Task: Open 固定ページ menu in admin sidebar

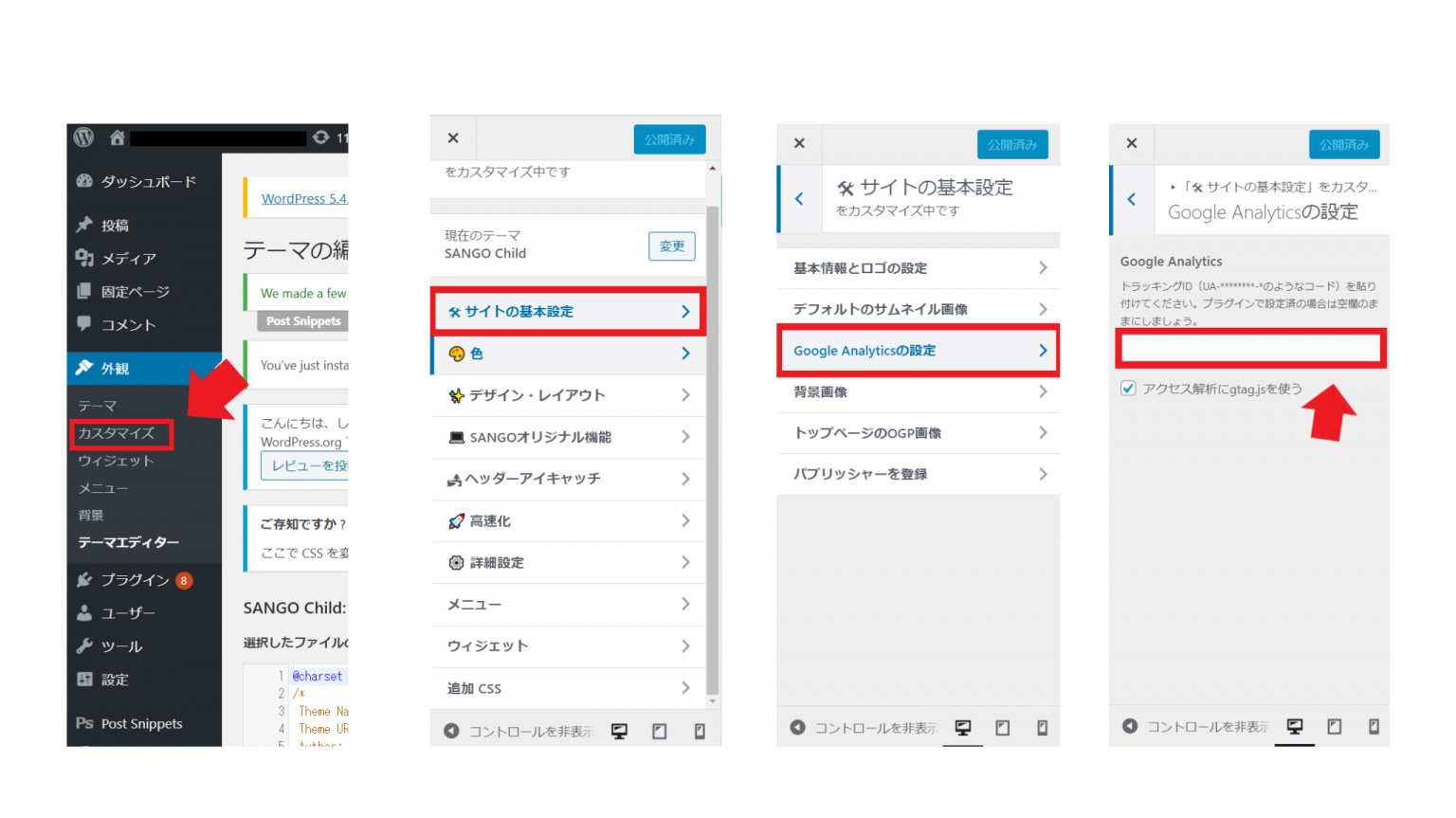Action: 144,291
